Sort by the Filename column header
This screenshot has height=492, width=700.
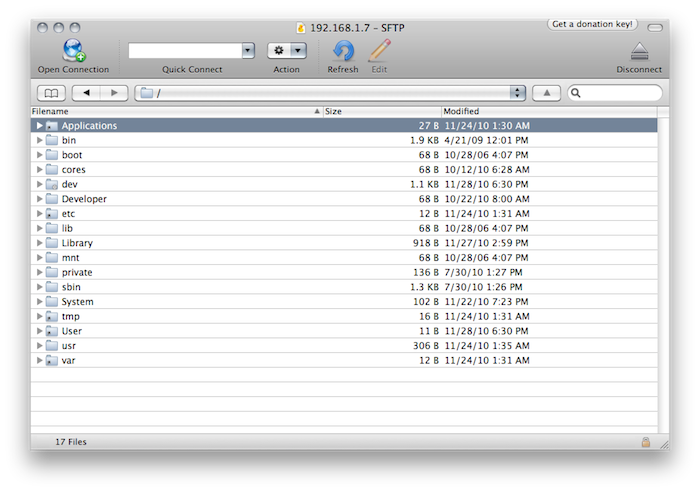pyautogui.click(x=170, y=111)
